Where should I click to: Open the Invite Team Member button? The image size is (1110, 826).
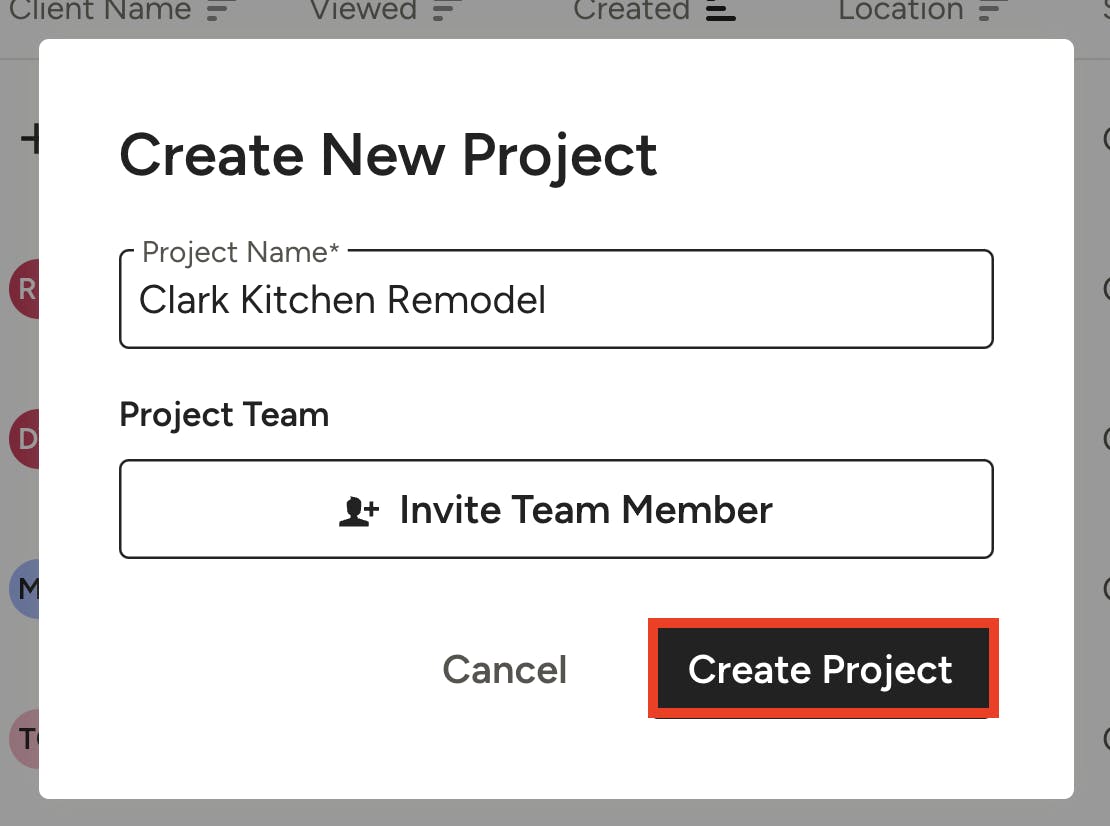tap(556, 510)
